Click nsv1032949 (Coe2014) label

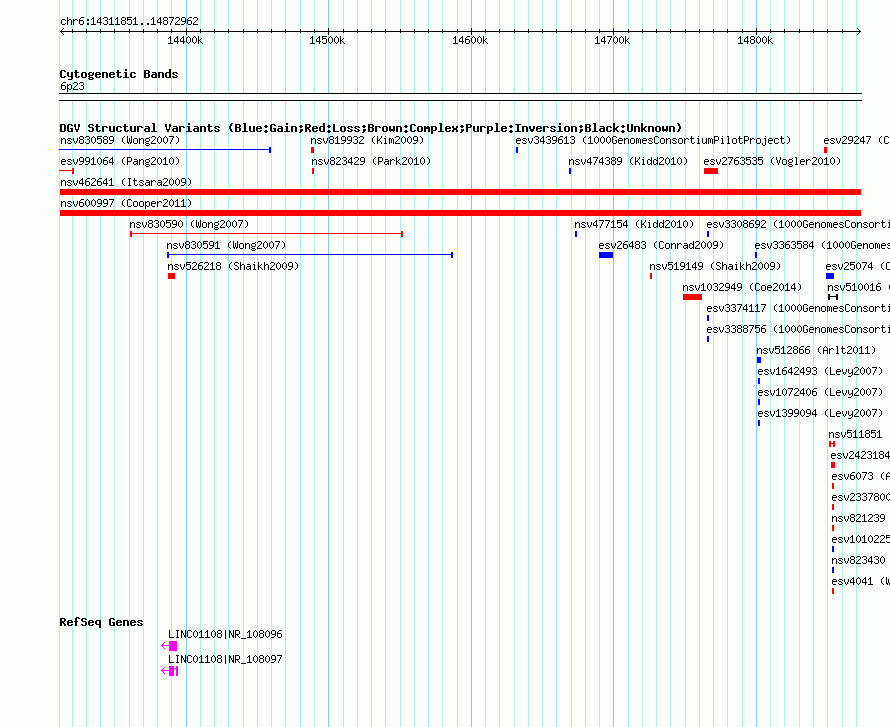tap(742, 287)
